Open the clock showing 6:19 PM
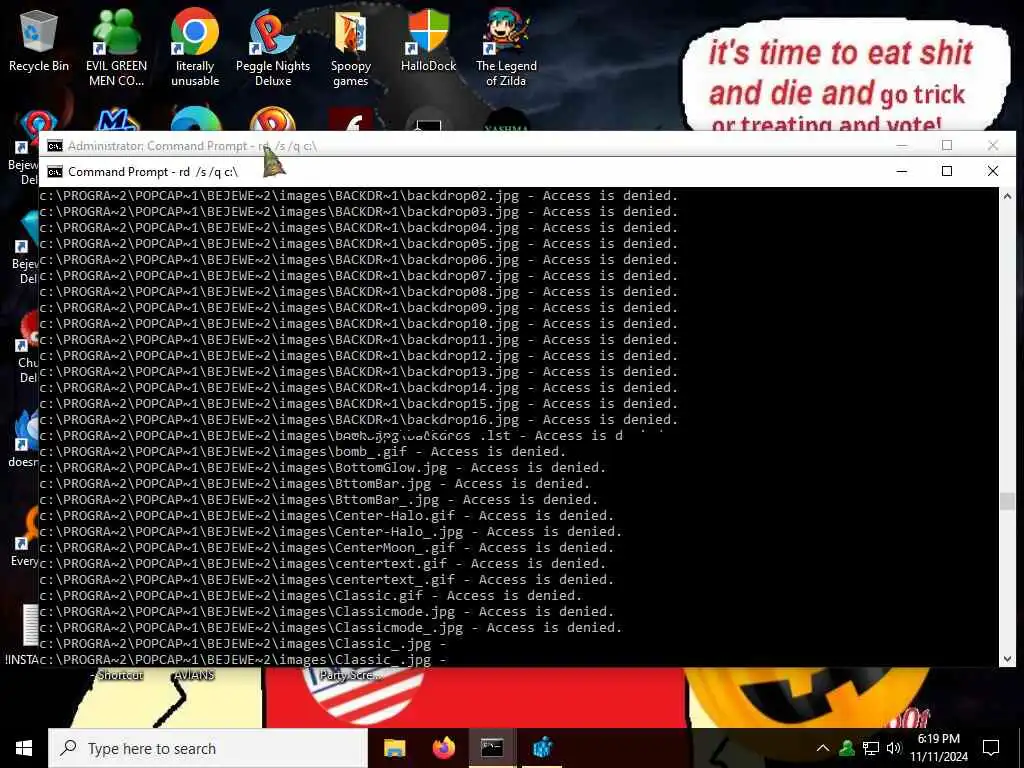The width and height of the screenshot is (1024, 768). tap(938, 748)
